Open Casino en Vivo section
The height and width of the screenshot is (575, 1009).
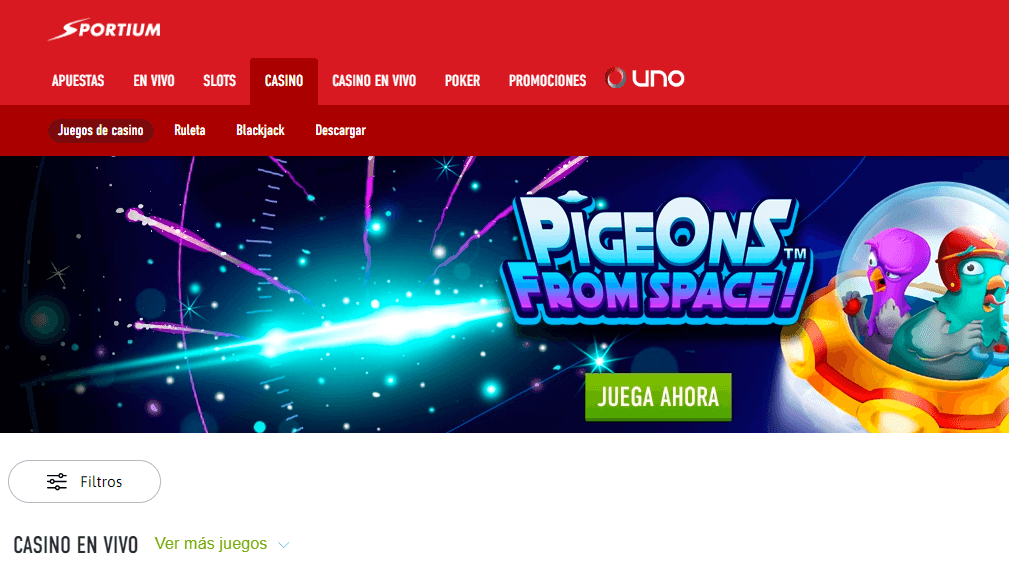click(374, 81)
